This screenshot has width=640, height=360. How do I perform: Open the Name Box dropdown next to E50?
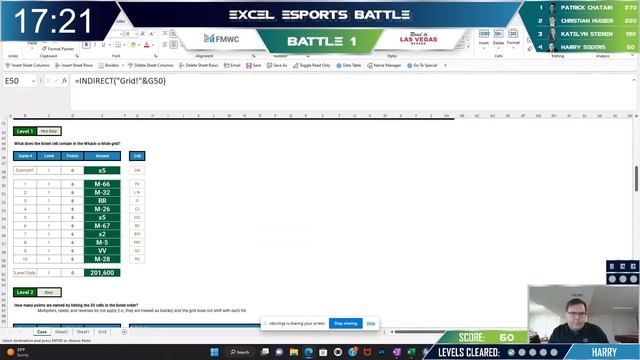tap(33, 81)
